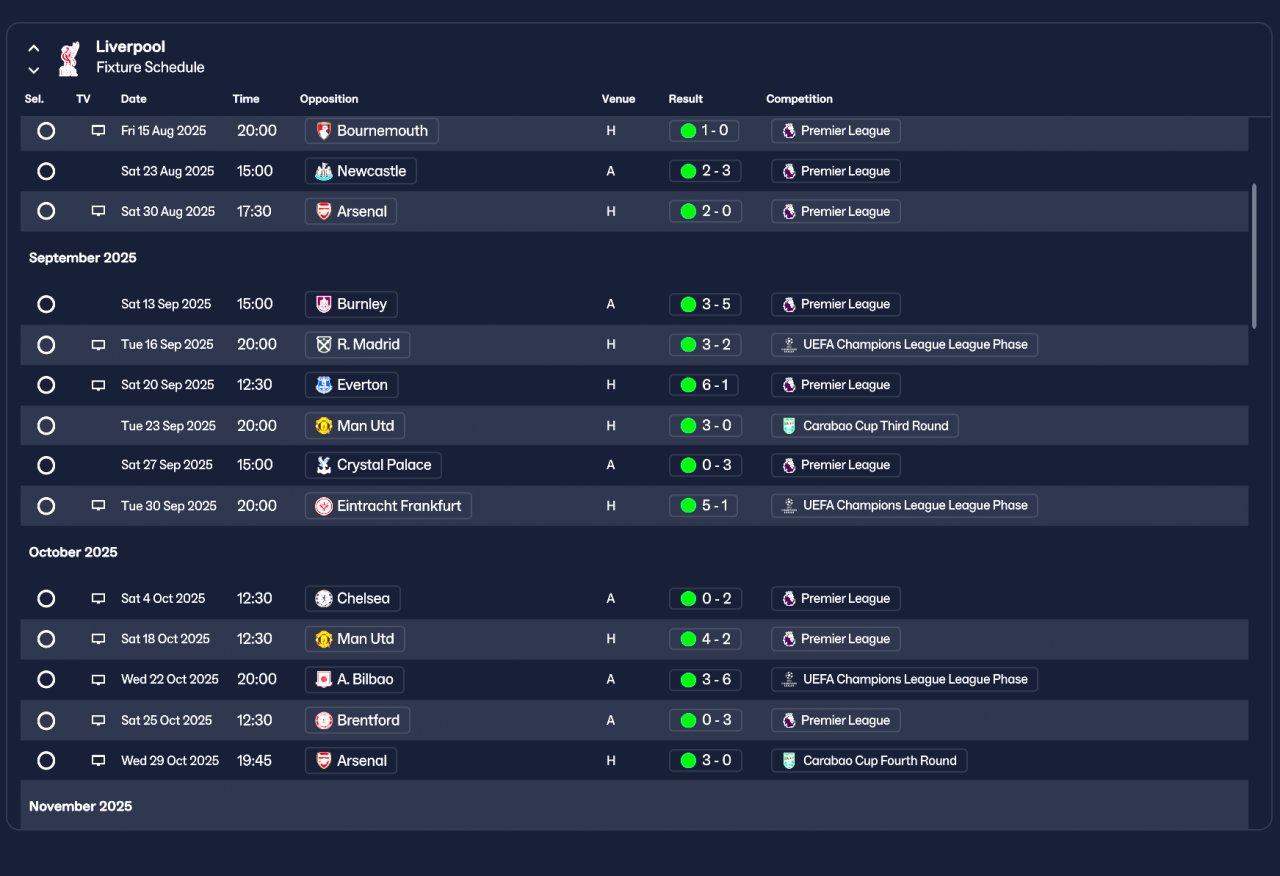Click the A. Bilbao club crest

click(323, 680)
